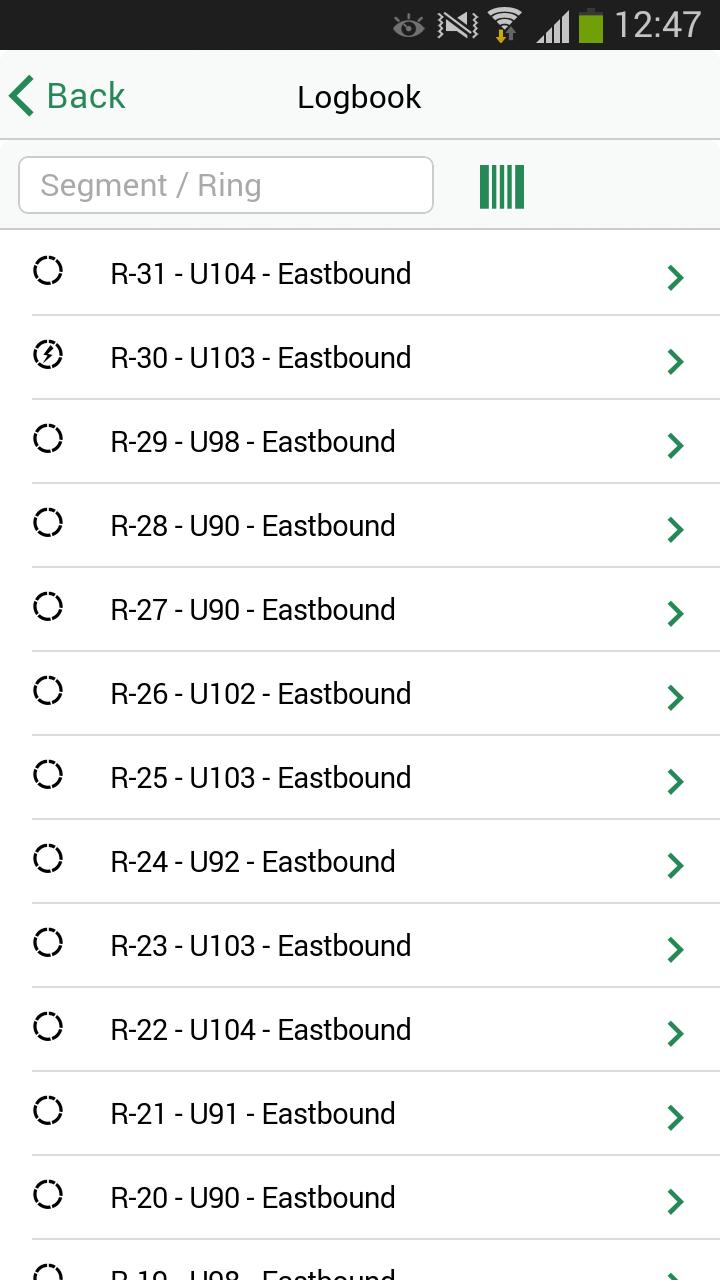Click the status circle icon for R-29
This screenshot has height=1280, width=720.
click(x=48, y=439)
